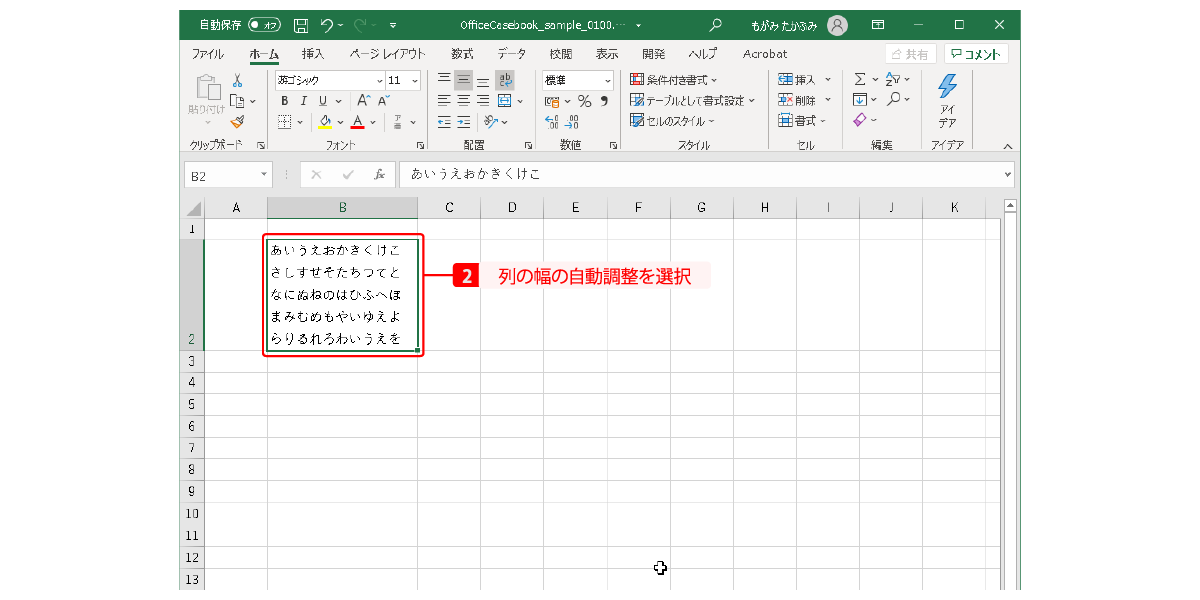Toggle the 自動保存 AutoSave switch
The width and height of the screenshot is (1200, 600).
click(265, 25)
